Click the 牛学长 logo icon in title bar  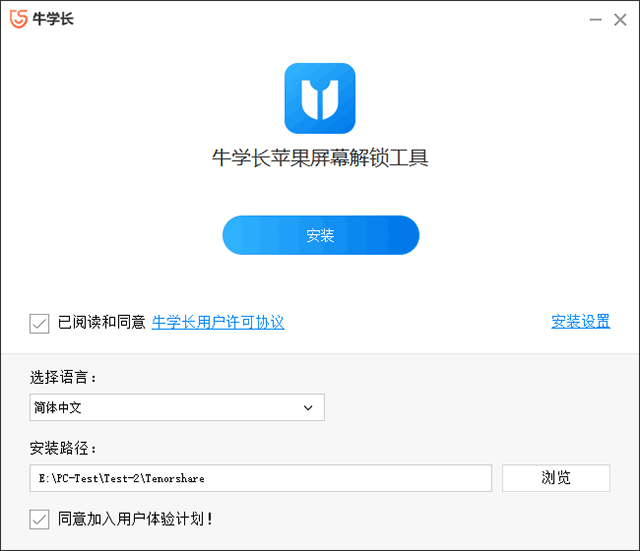tap(19, 19)
